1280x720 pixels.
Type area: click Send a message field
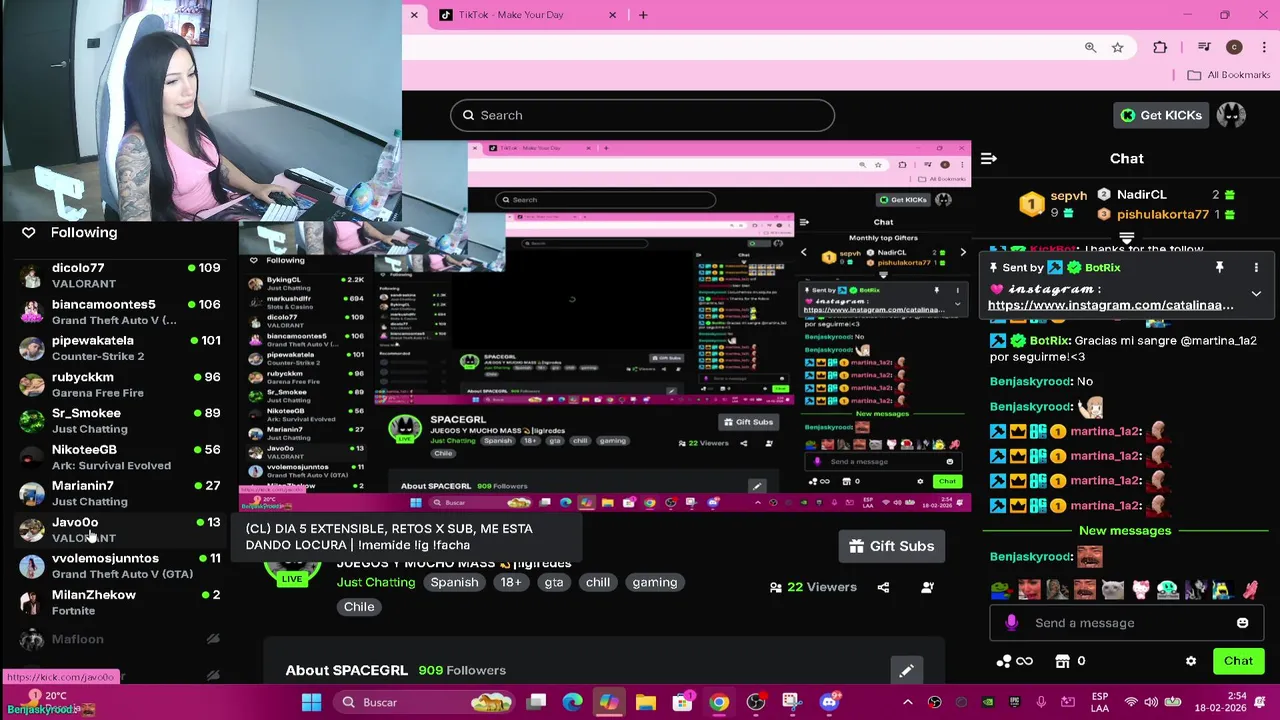coord(1125,623)
